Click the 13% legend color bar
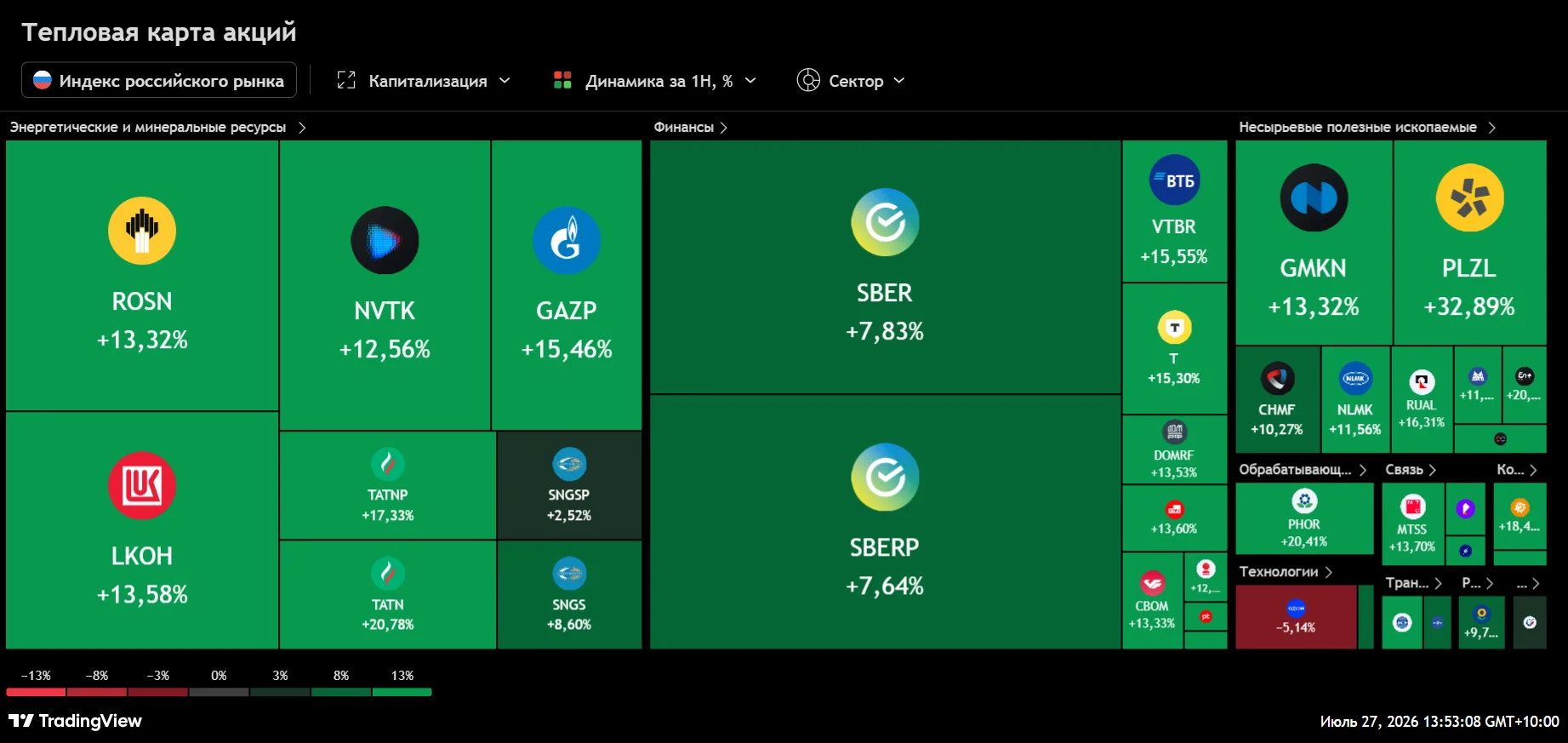This screenshot has width=1568, height=743. coord(402,692)
